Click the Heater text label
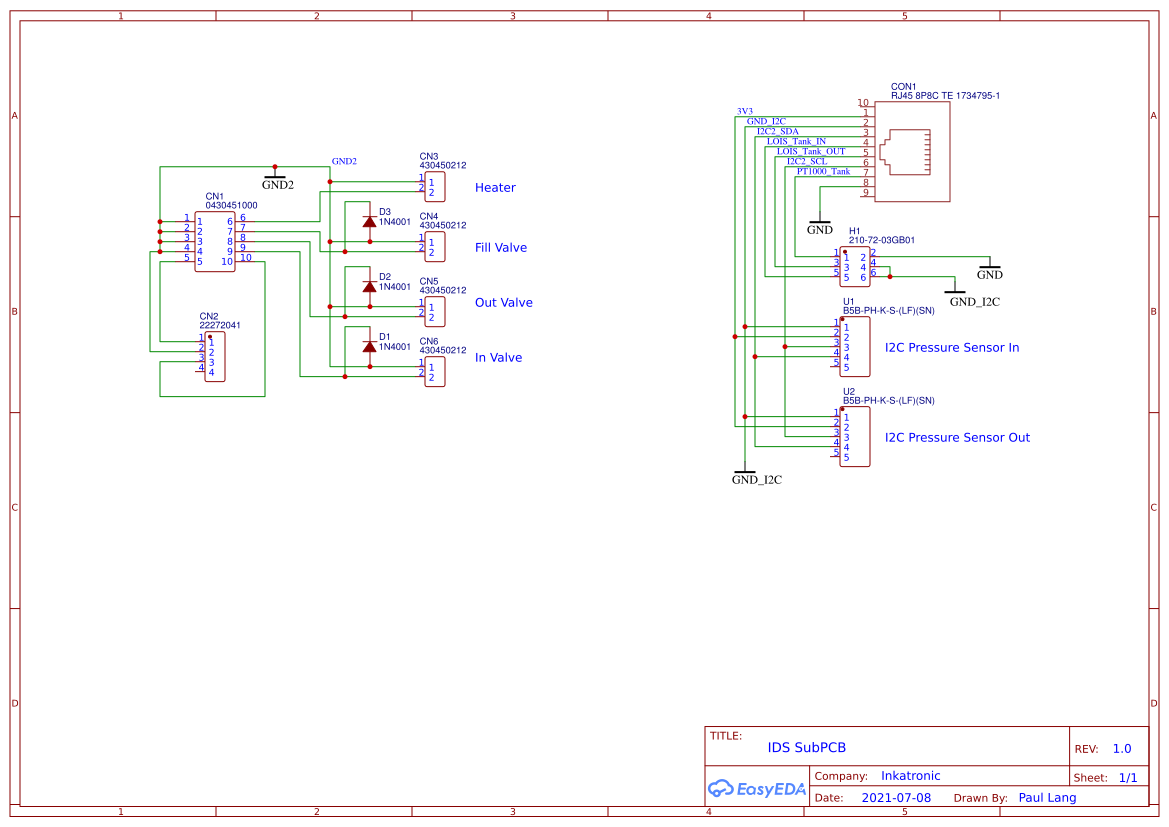This screenshot has width=1169, height=827. [495, 187]
